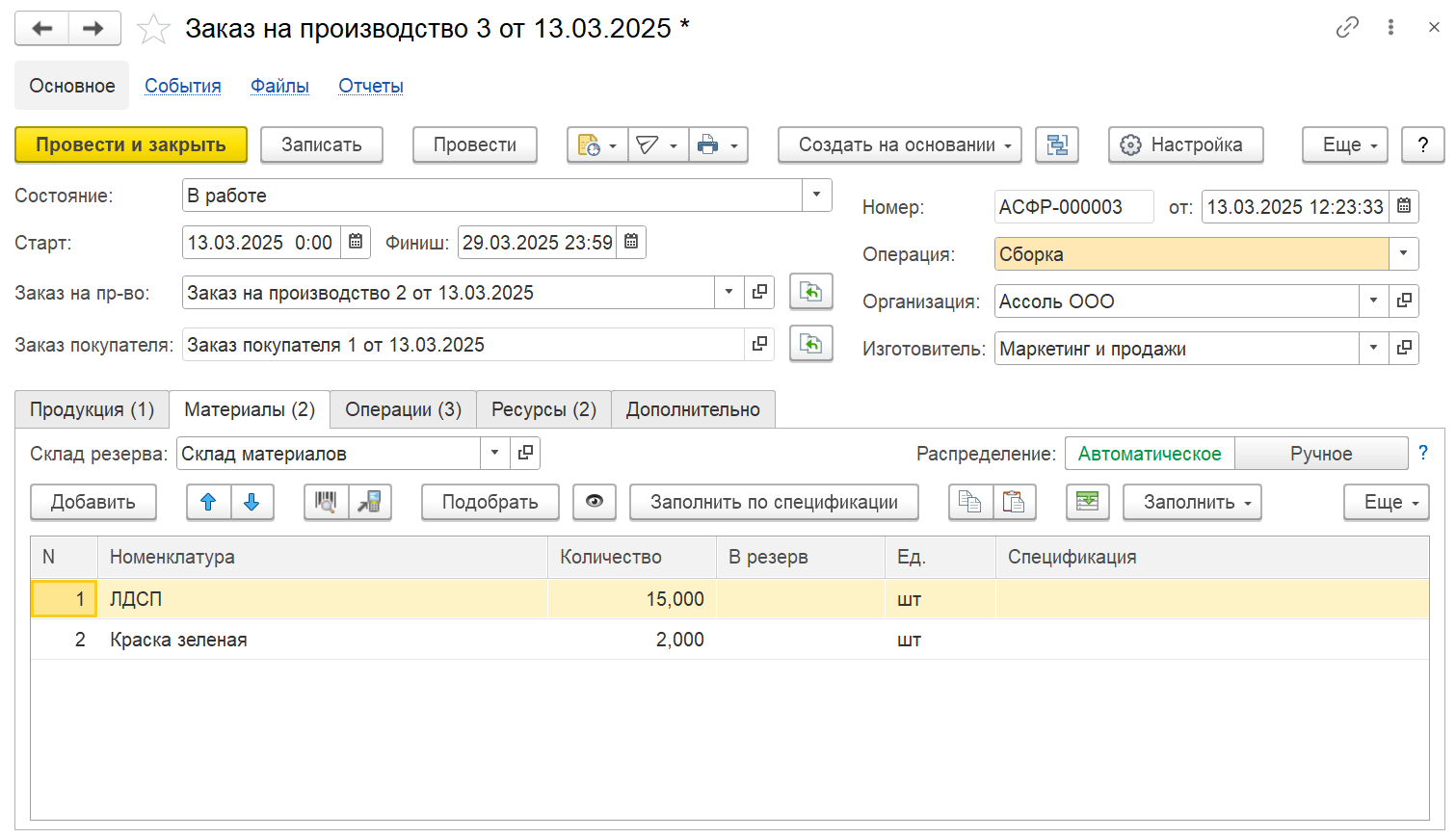The image size is (1456, 838).
Task: Expand the Склад резерва dropdown
Action: pyautogui.click(x=494, y=454)
